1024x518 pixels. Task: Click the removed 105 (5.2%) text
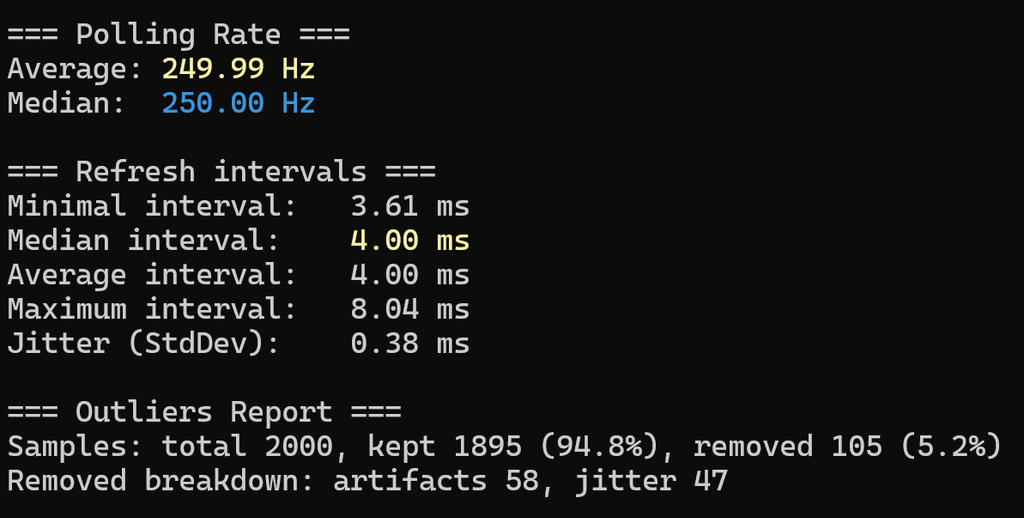[x=847, y=447]
